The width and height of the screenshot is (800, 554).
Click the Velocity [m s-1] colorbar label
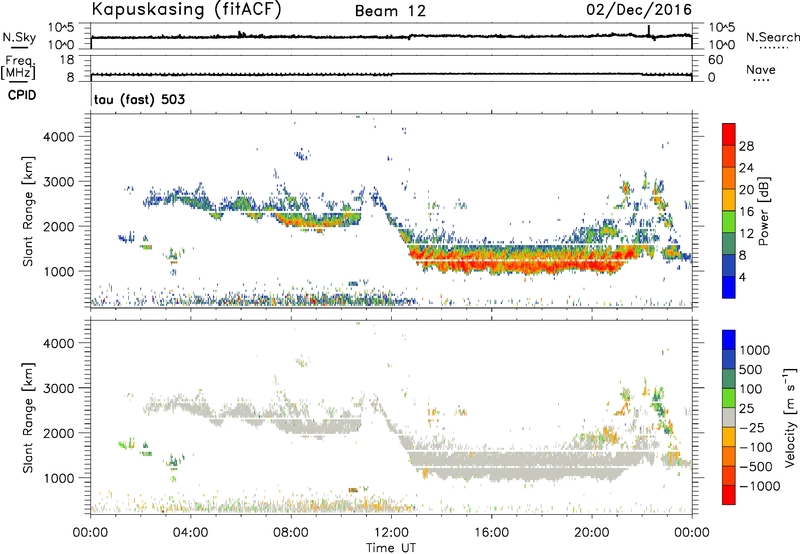(x=790, y=417)
